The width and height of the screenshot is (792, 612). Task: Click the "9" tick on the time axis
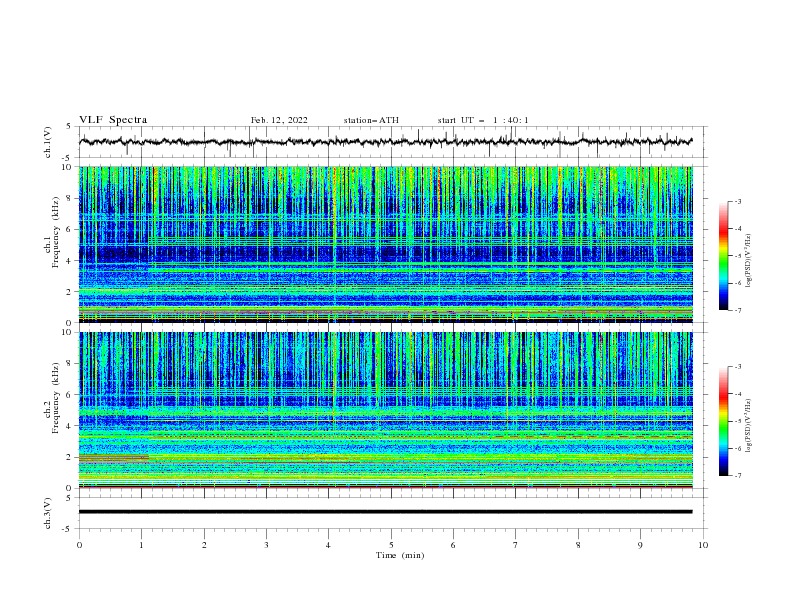pos(640,545)
